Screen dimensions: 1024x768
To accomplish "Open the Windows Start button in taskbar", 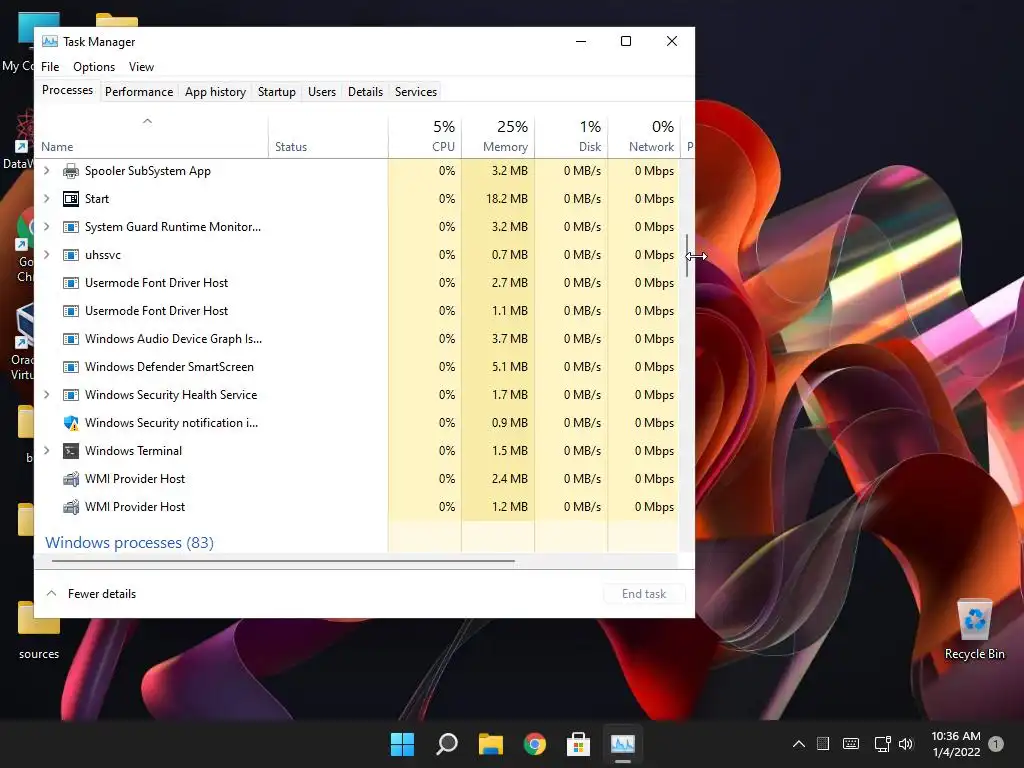I will click(x=402, y=744).
